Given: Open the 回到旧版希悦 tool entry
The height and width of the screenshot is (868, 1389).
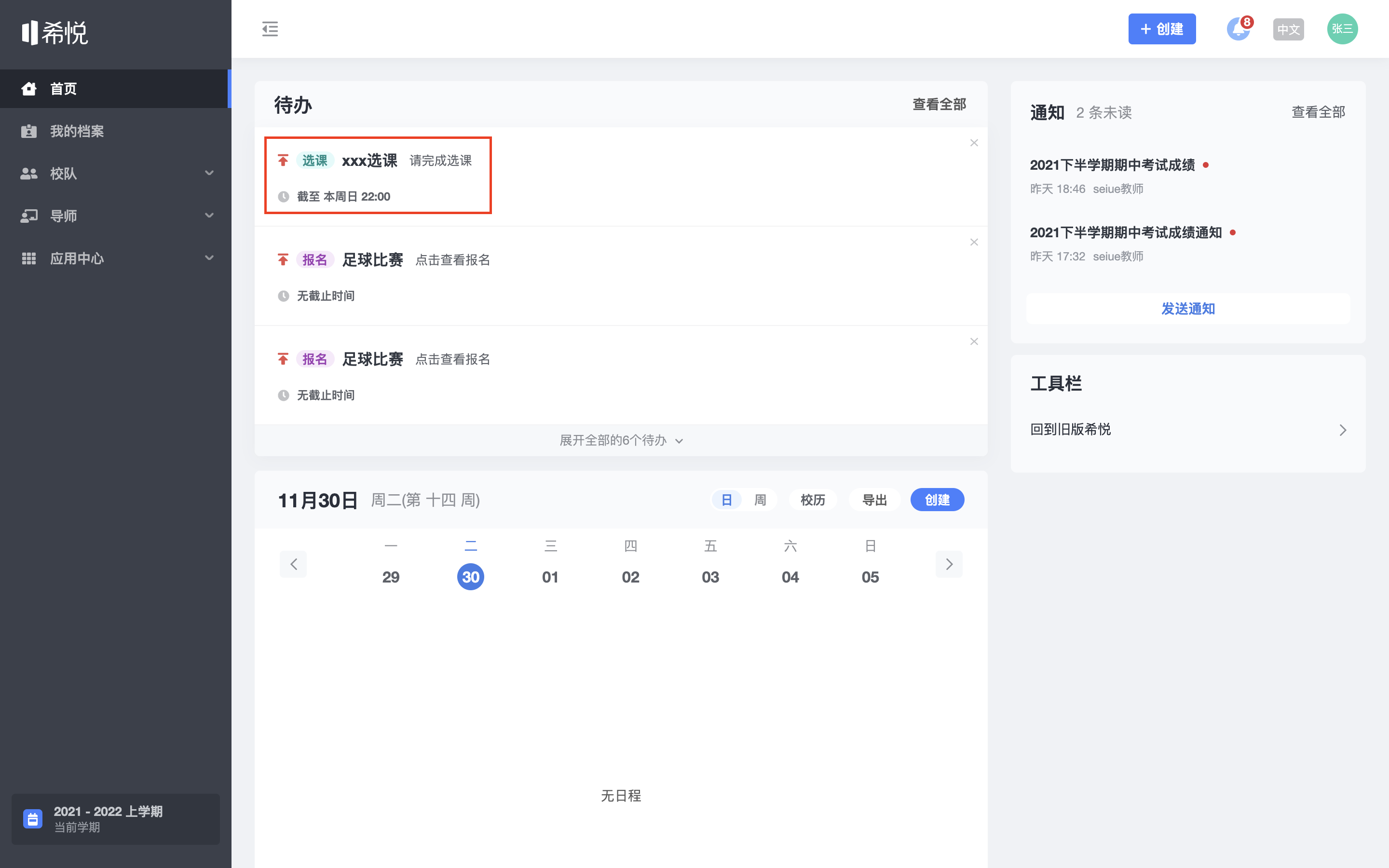Looking at the screenshot, I should pyautogui.click(x=1187, y=429).
